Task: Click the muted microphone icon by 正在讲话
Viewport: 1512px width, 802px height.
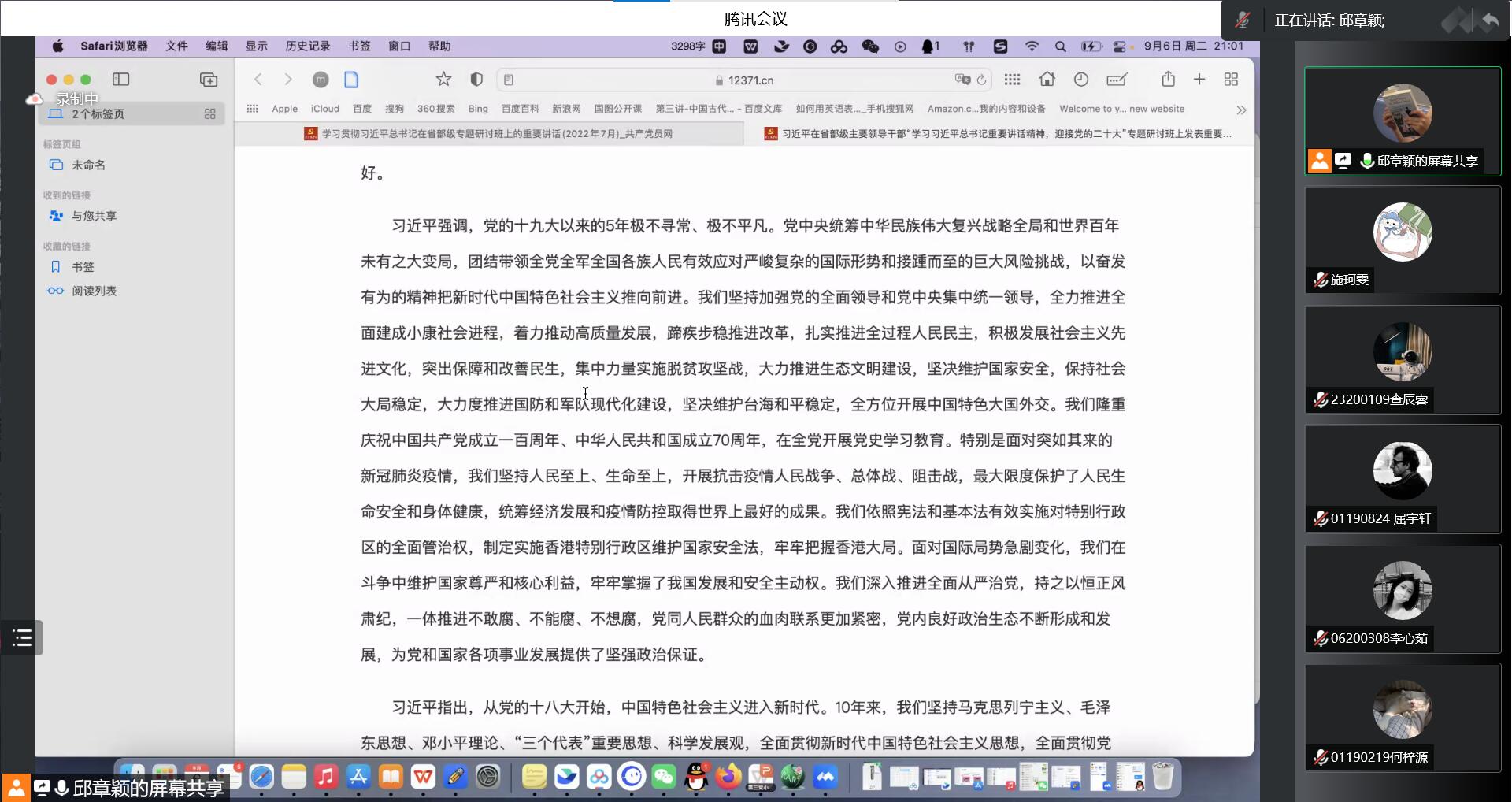Action: point(1243,20)
